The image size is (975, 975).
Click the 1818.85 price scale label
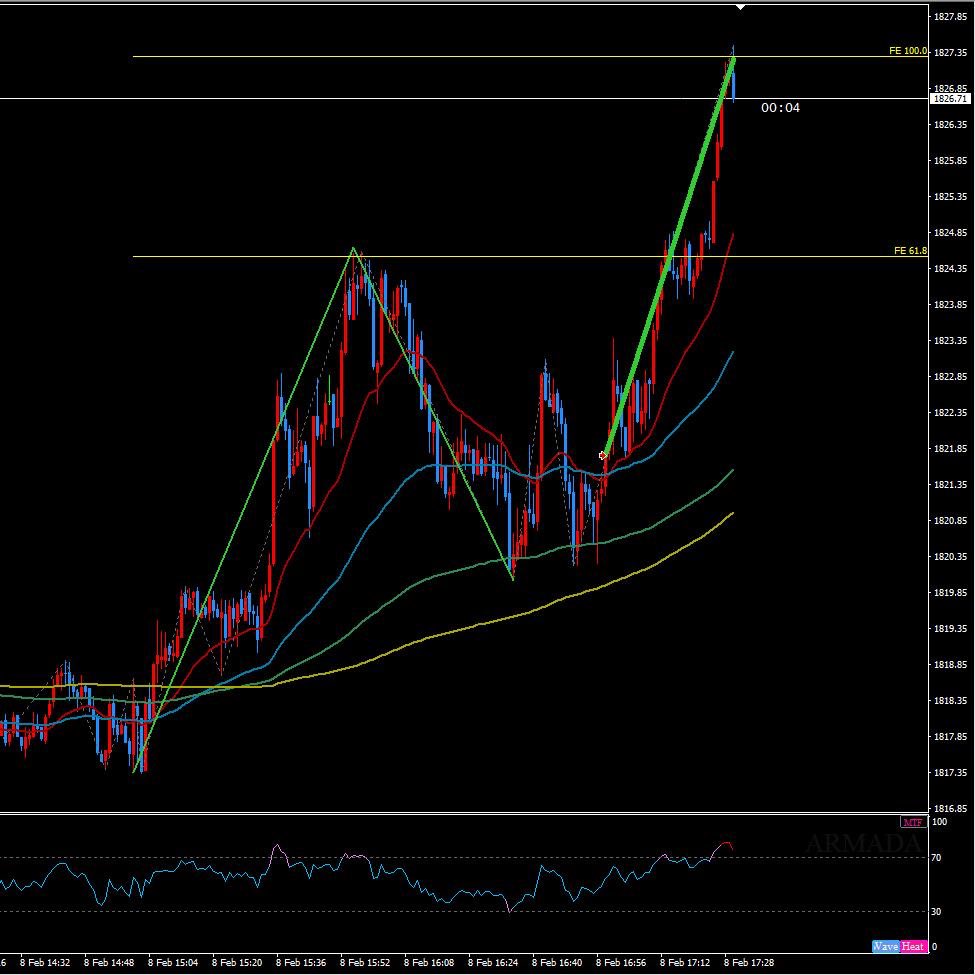(x=951, y=665)
